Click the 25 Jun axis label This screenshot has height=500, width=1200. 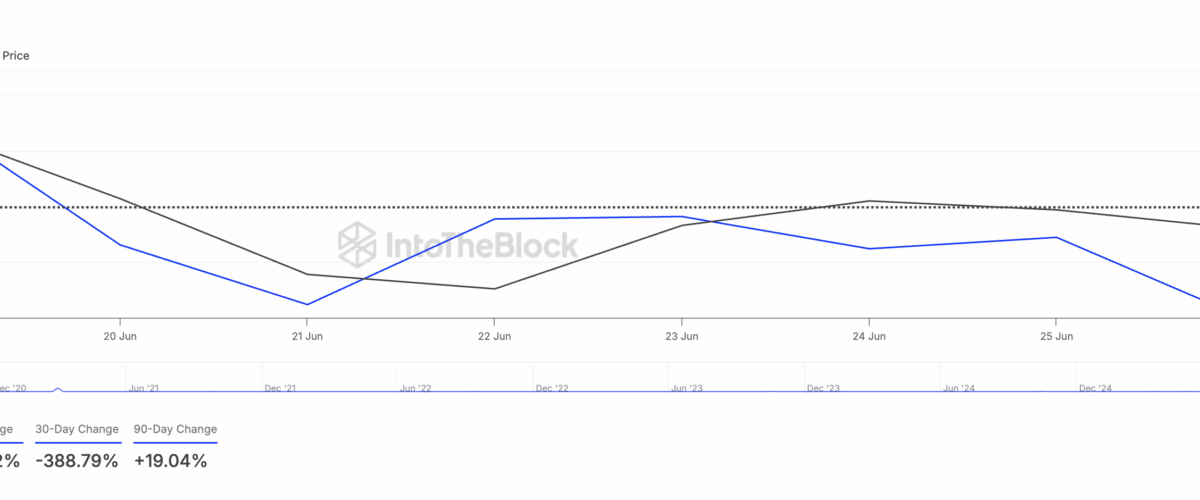tap(1055, 337)
